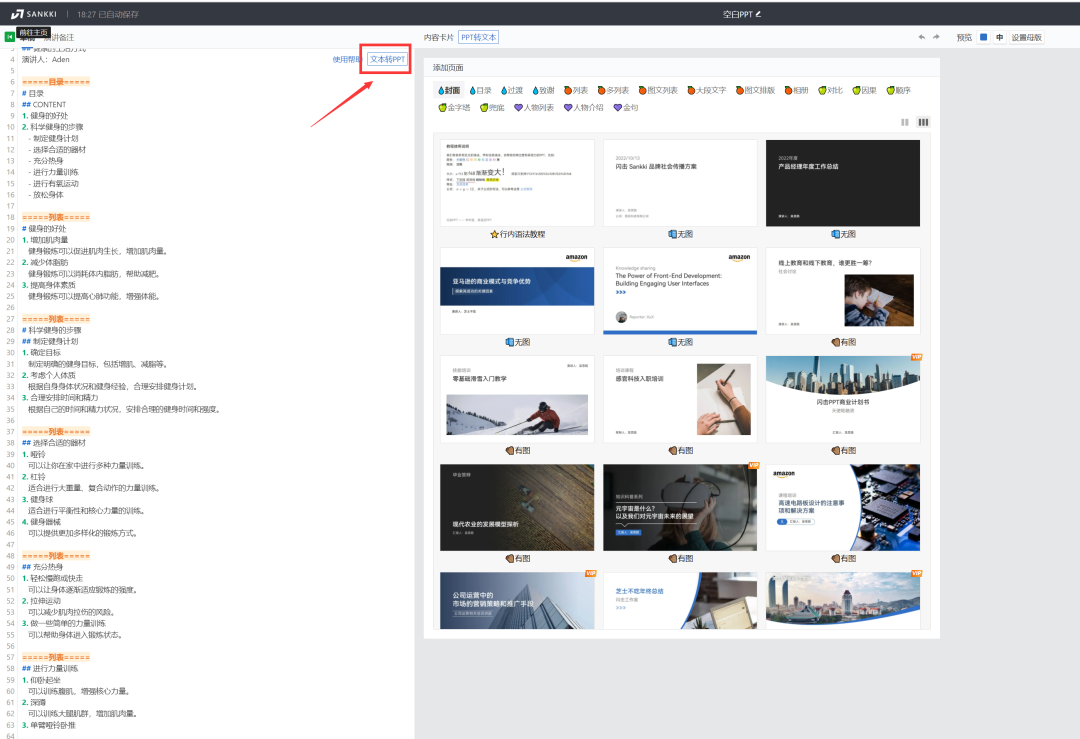
Task: Click the redo arrow icon
Action: pos(936,37)
